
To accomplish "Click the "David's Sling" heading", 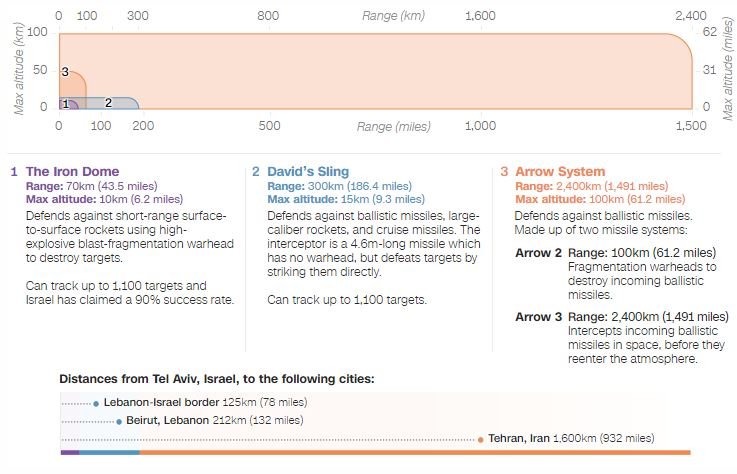I will [x=308, y=171].
